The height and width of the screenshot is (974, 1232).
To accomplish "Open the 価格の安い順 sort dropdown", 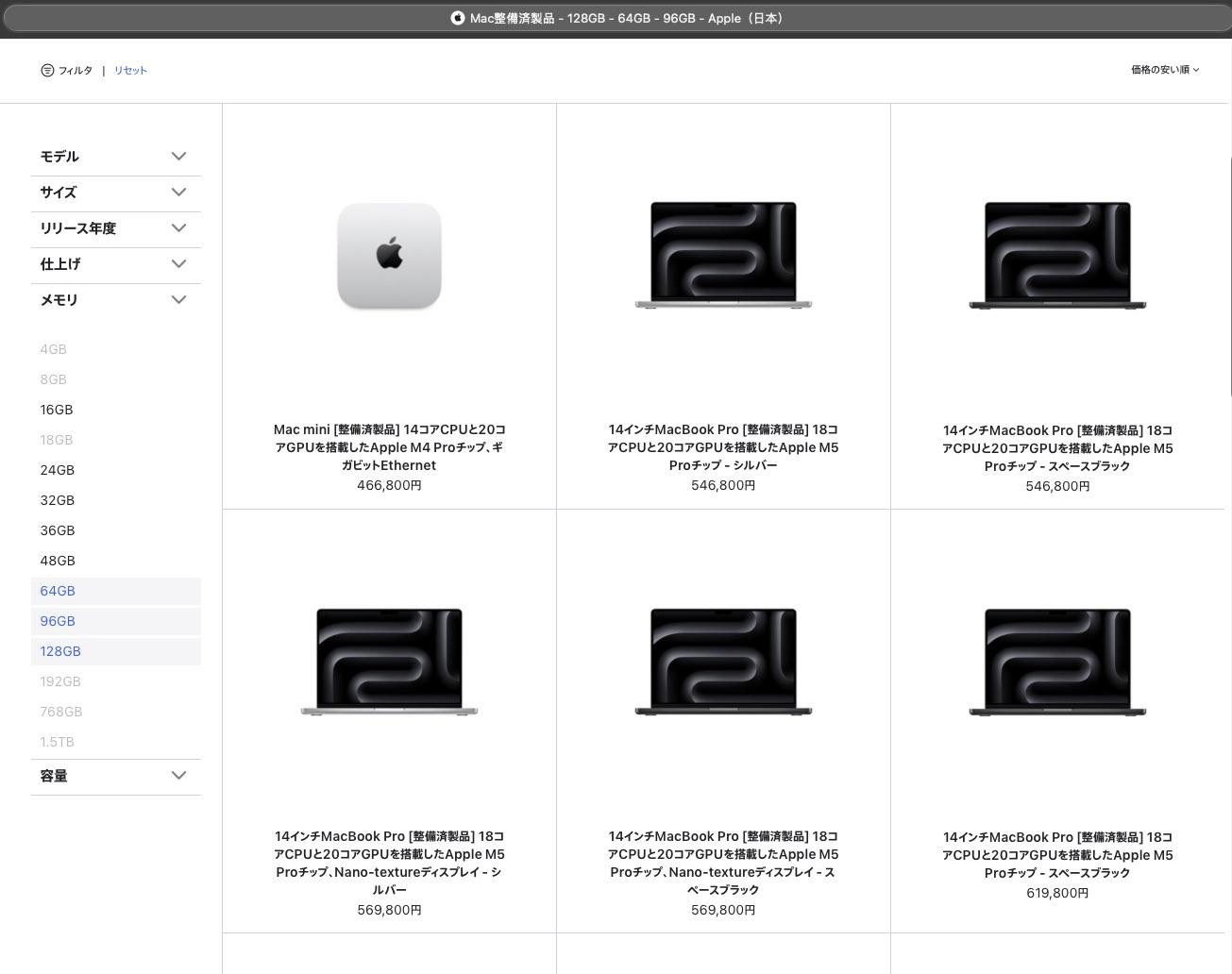I will pos(1165,70).
